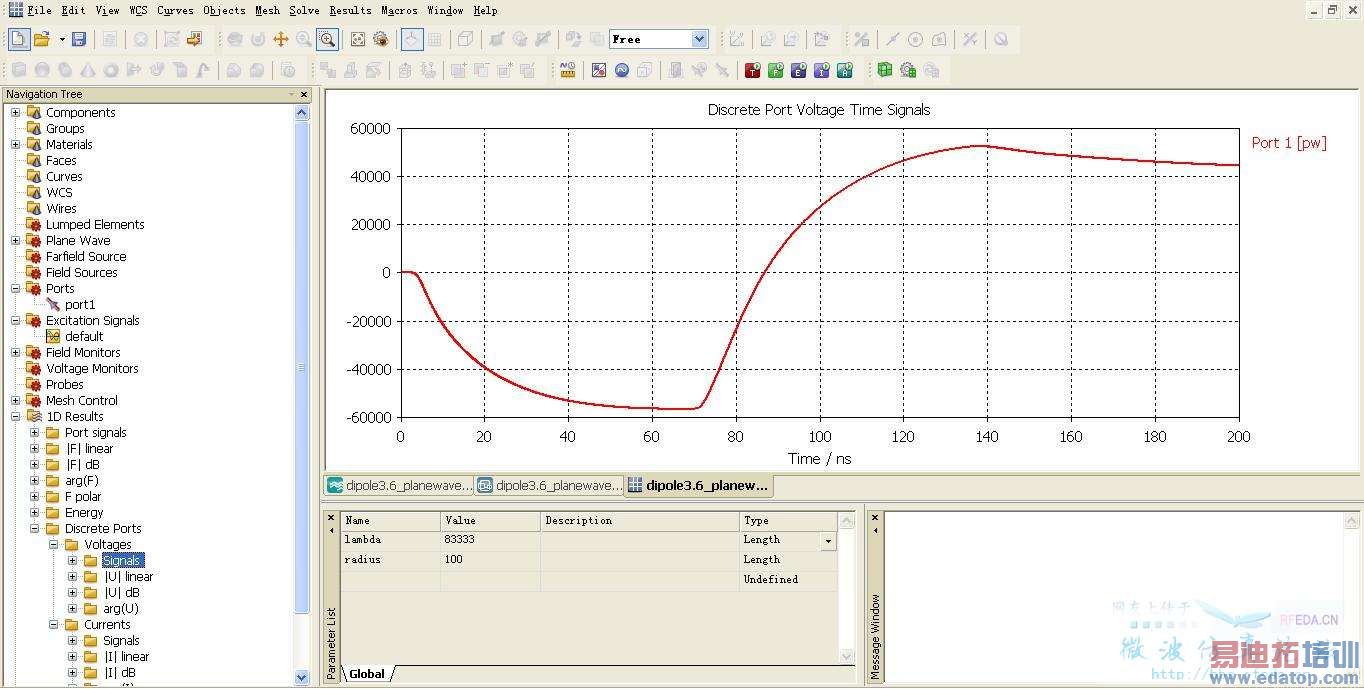Select the default excitation signal item
The height and width of the screenshot is (689, 1364).
pyautogui.click(x=84, y=337)
